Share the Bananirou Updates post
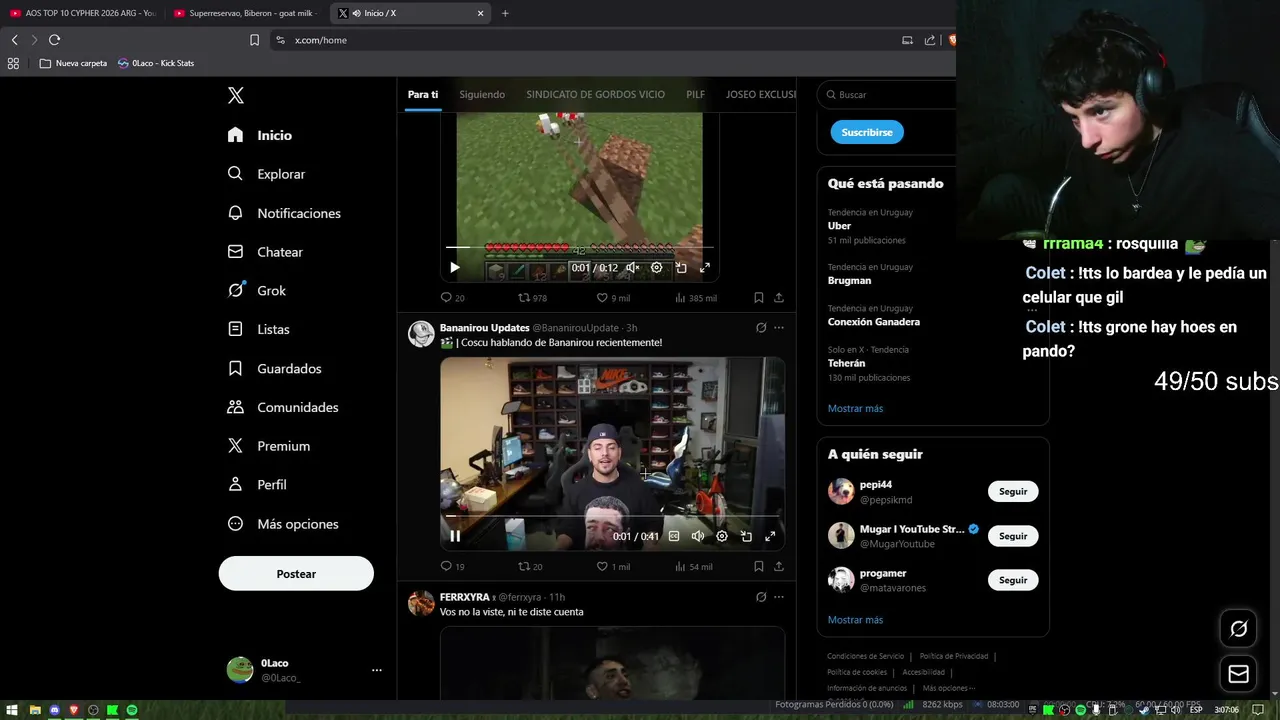The image size is (1280, 720). 779,566
